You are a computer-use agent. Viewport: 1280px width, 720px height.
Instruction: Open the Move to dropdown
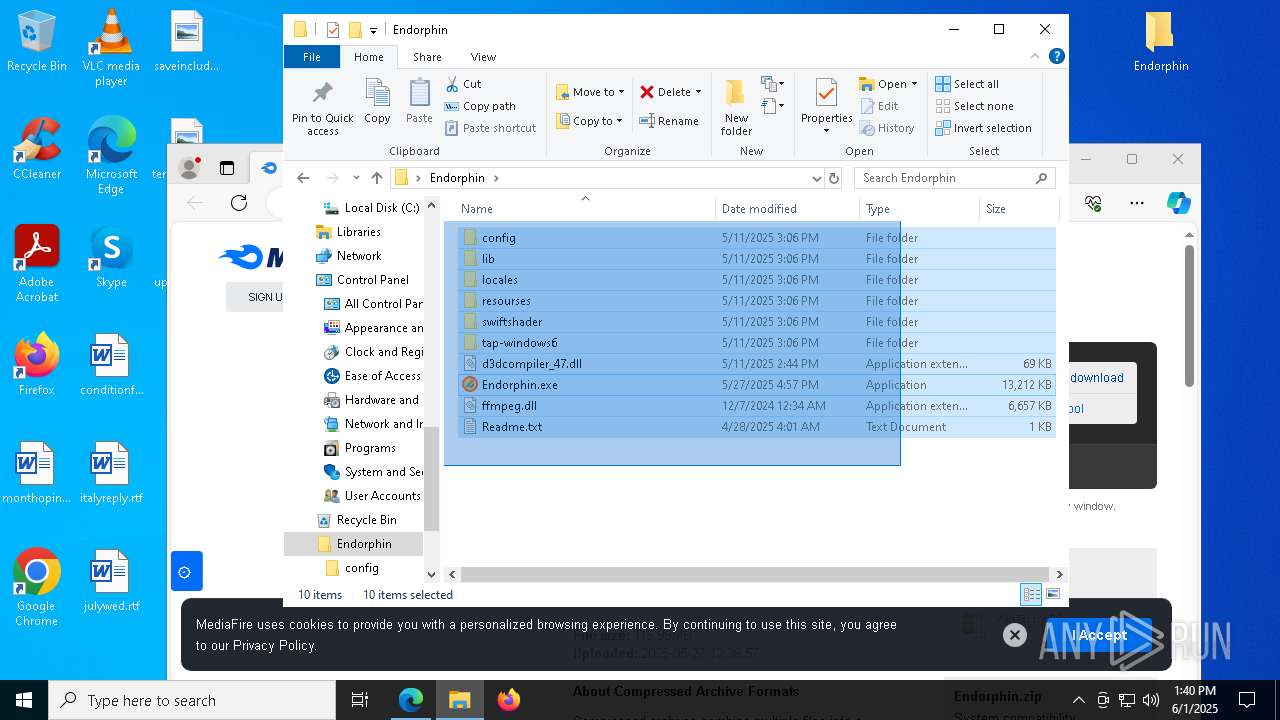590,92
